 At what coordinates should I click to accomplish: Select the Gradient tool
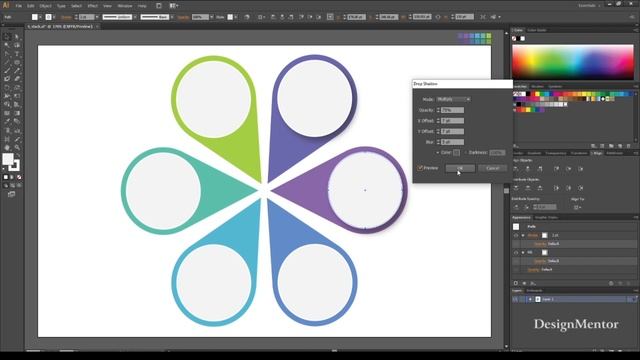pyautogui.click(x=17, y=113)
